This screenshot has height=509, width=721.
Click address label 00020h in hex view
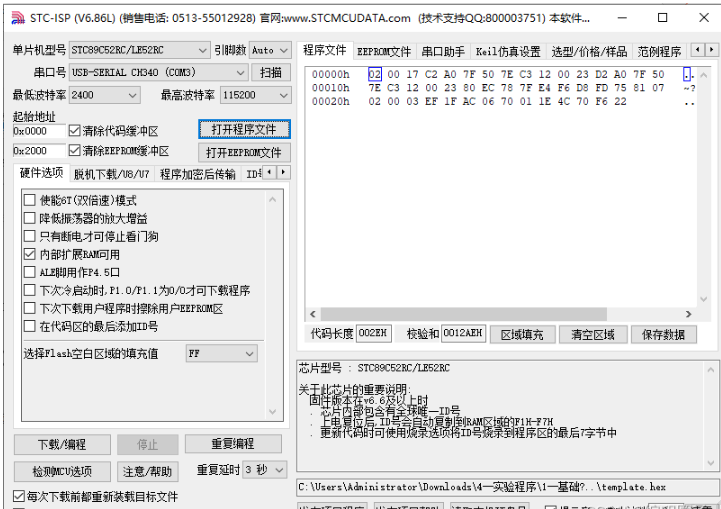point(331,102)
